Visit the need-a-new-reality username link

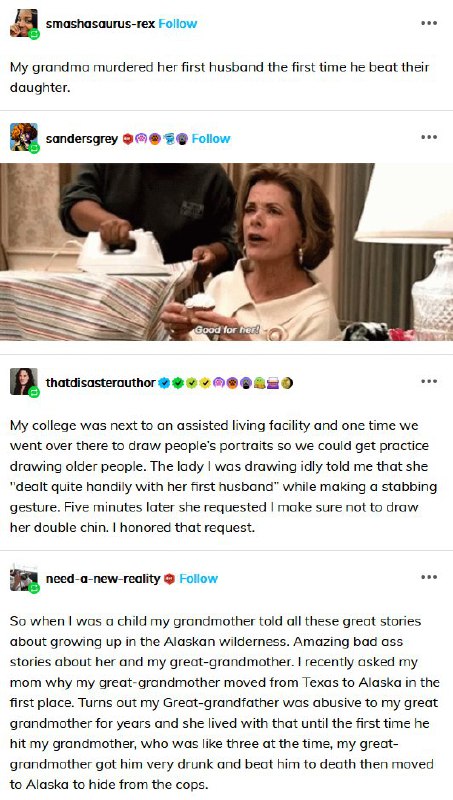tap(103, 579)
